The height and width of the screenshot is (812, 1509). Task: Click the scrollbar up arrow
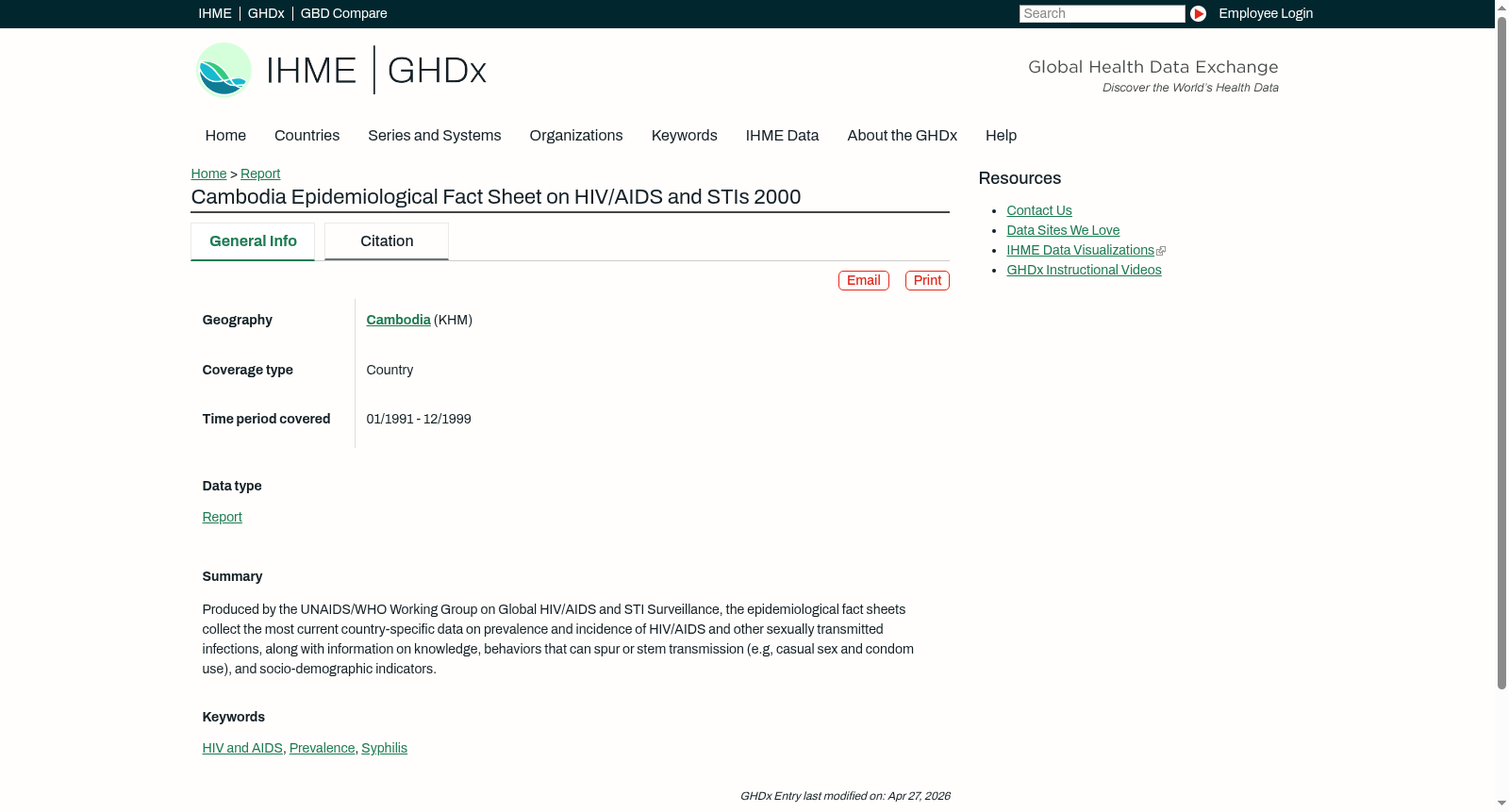[1501, 7]
